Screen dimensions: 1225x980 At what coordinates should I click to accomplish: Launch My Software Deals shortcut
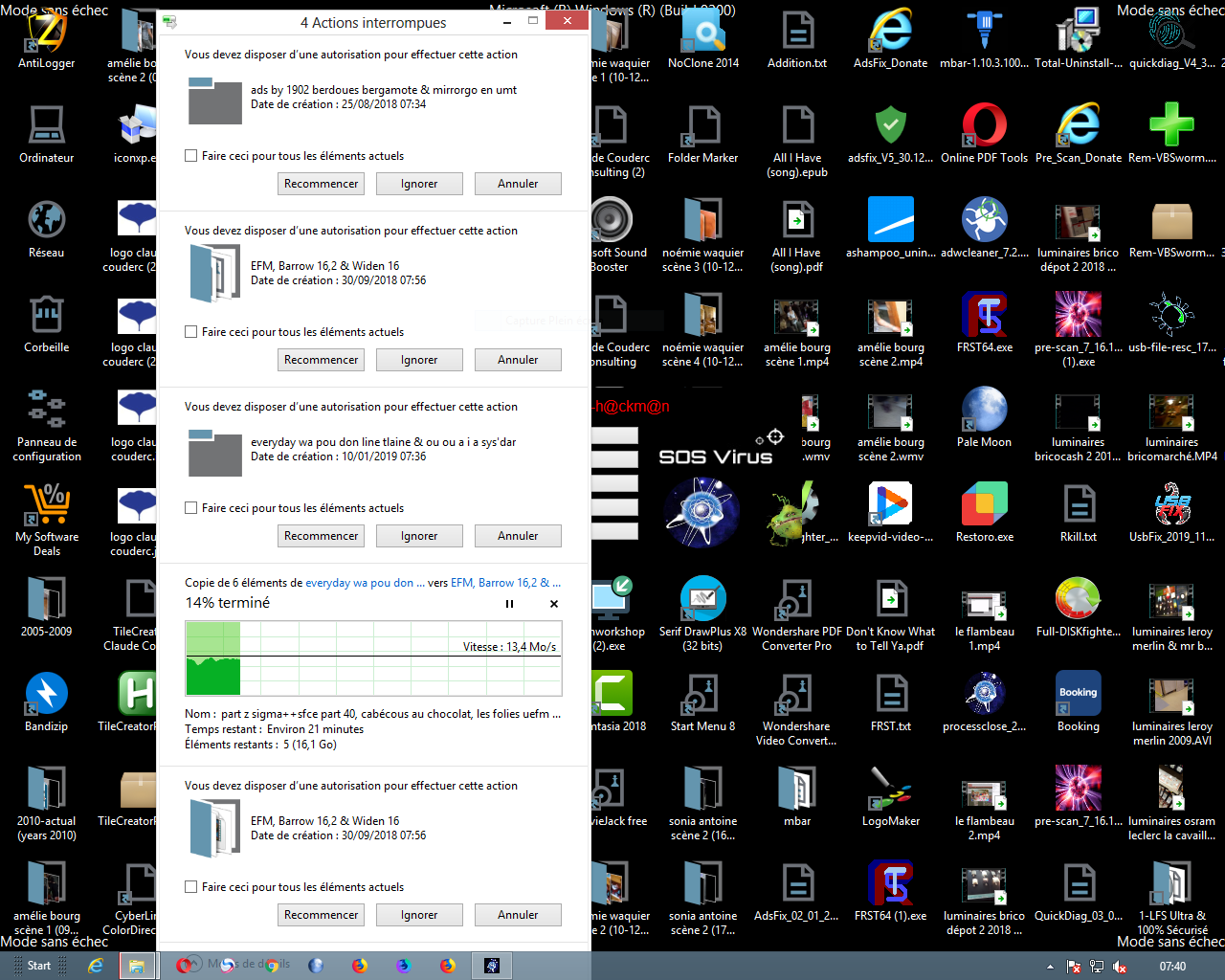tap(46, 521)
